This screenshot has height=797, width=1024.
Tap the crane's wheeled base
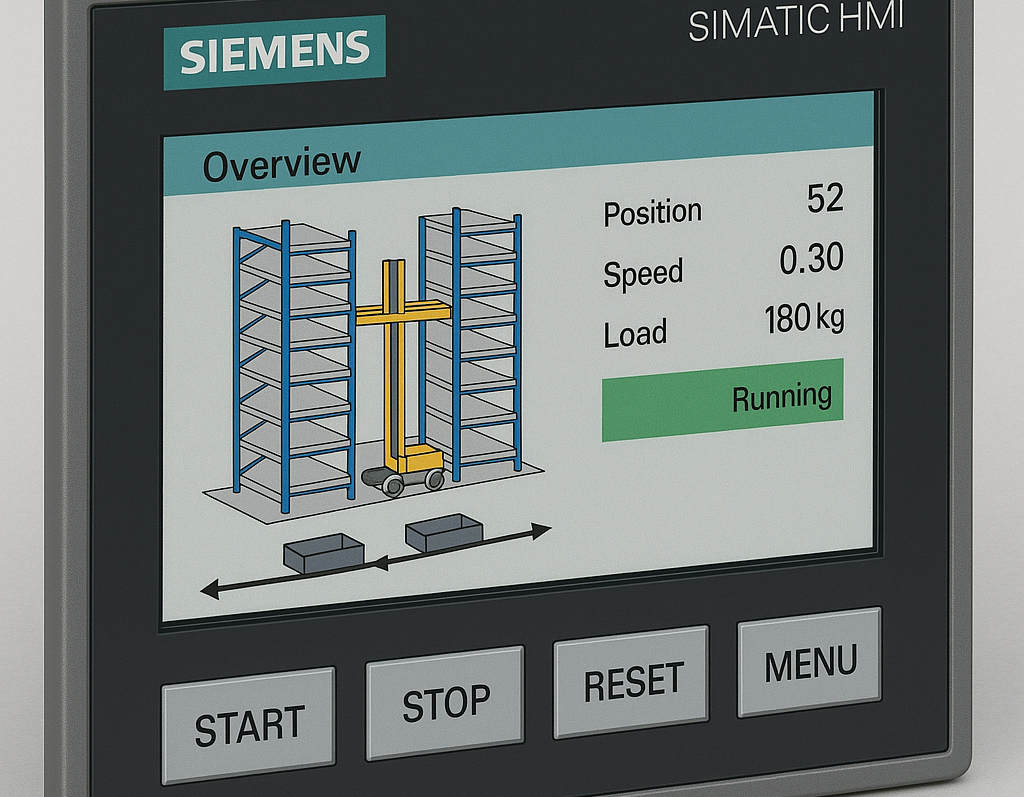405,476
